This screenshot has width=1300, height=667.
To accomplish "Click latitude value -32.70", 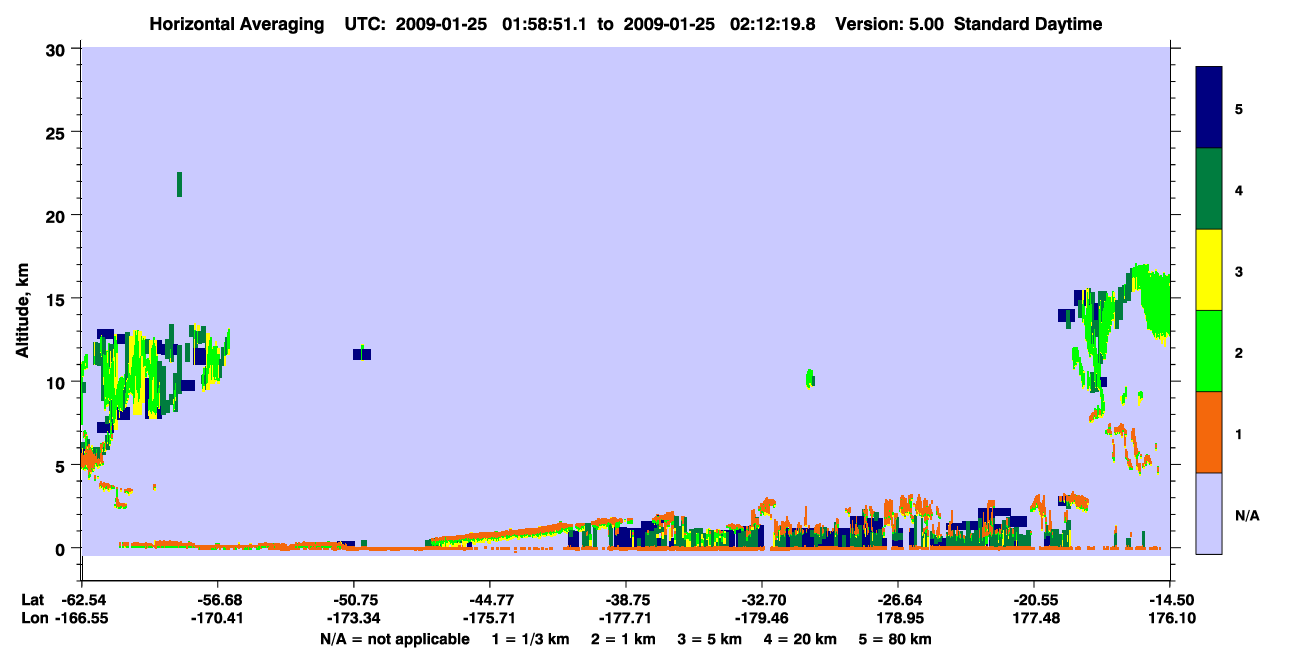I will click(762, 600).
